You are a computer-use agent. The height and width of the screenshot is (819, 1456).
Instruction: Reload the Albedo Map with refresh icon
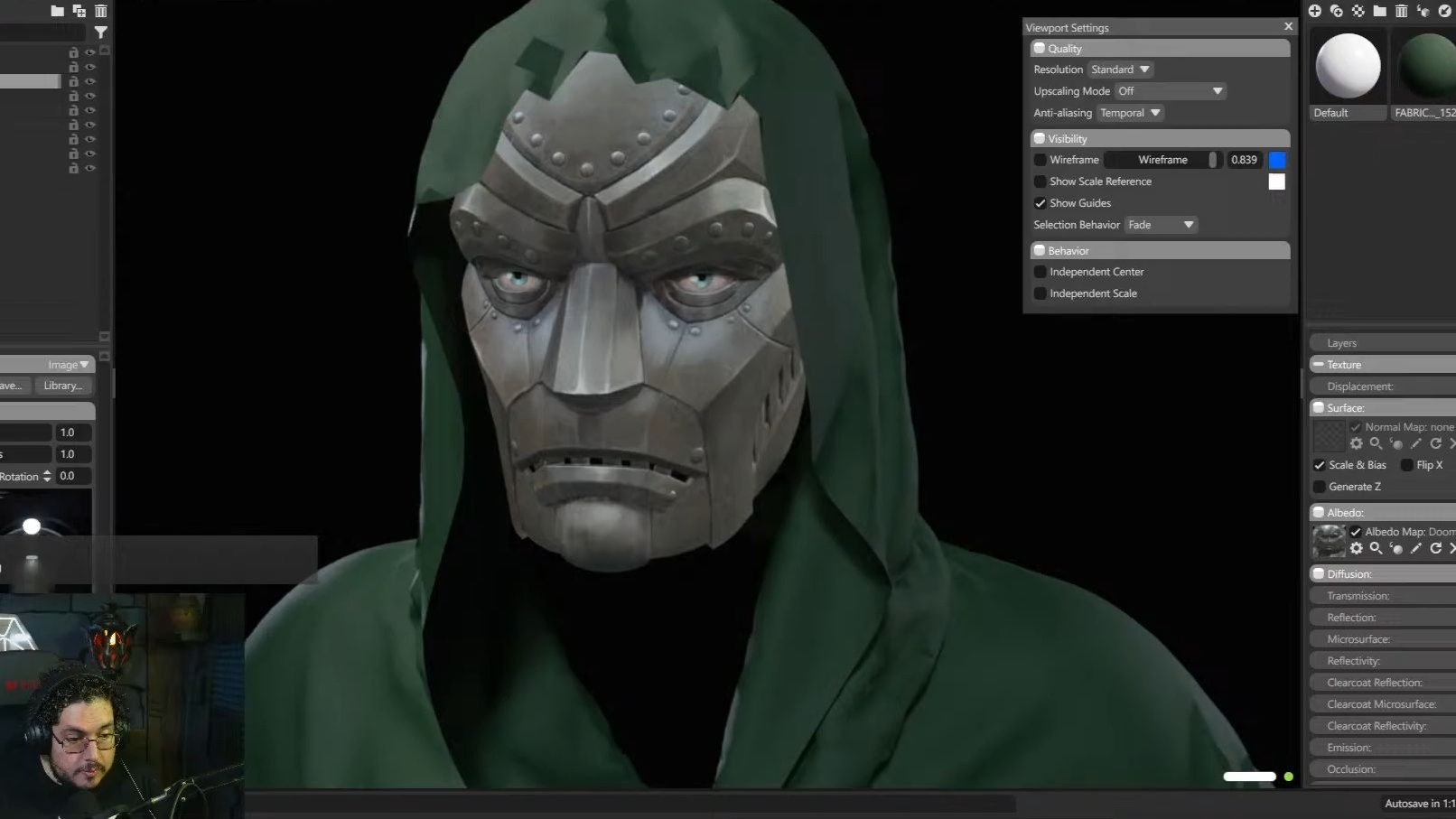(x=1436, y=548)
